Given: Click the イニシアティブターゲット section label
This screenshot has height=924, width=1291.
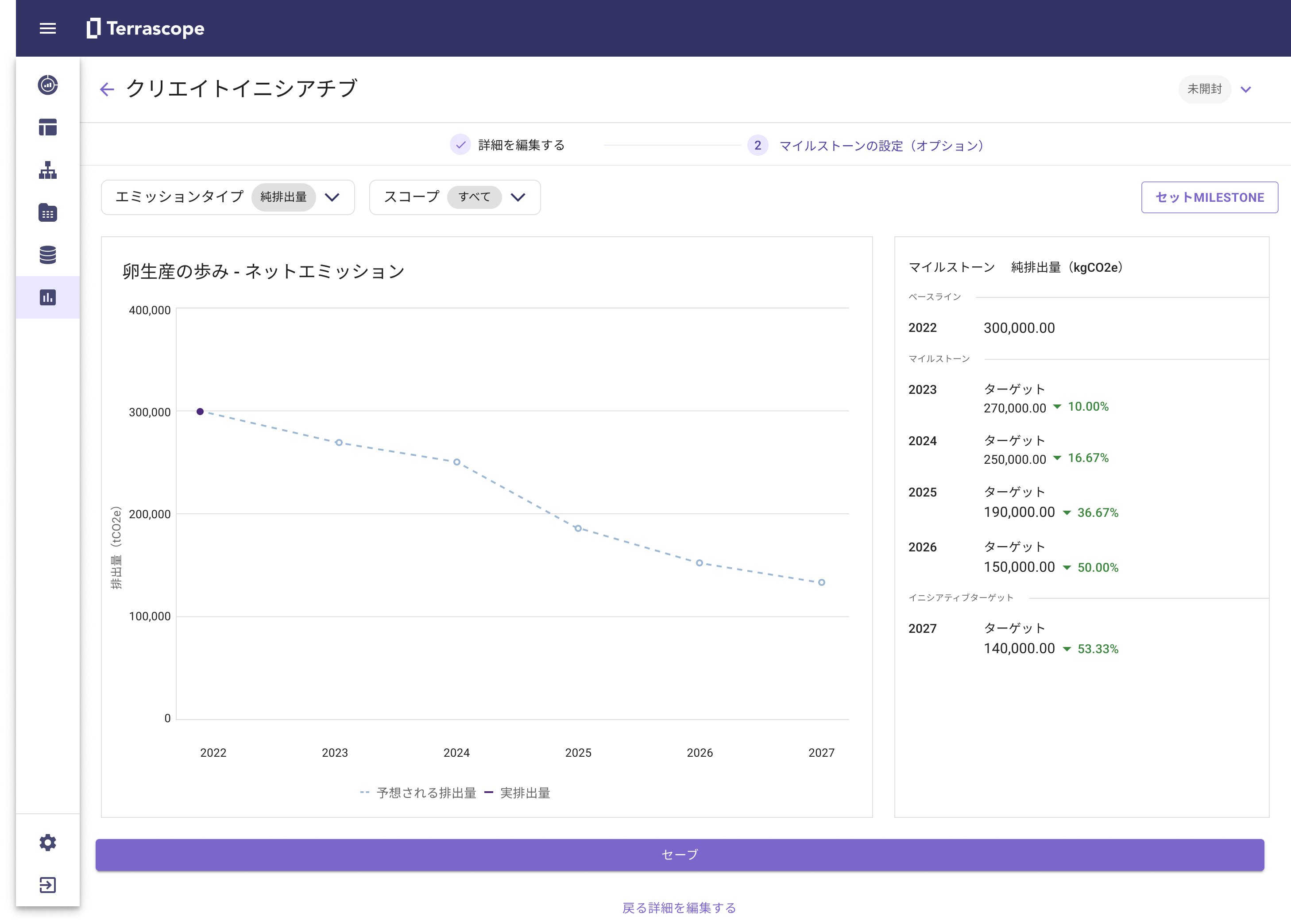Looking at the screenshot, I should pyautogui.click(x=961, y=597).
